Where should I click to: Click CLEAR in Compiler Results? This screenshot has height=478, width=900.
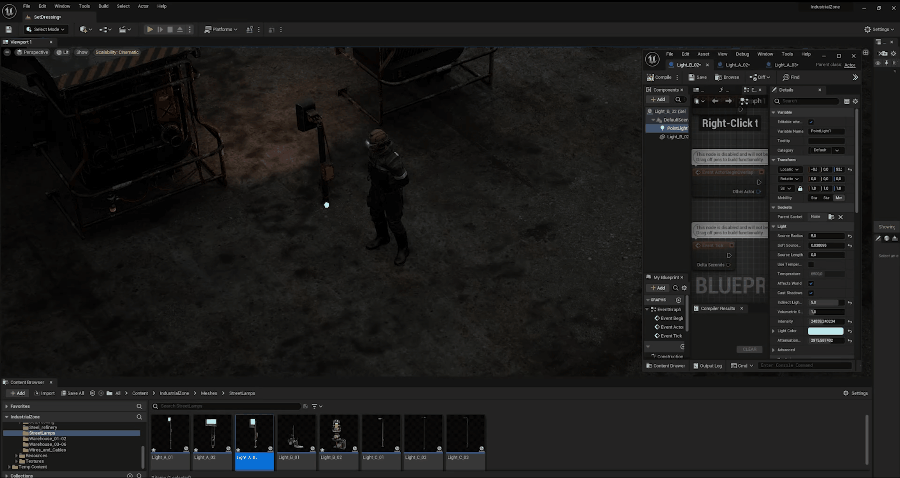(x=750, y=349)
